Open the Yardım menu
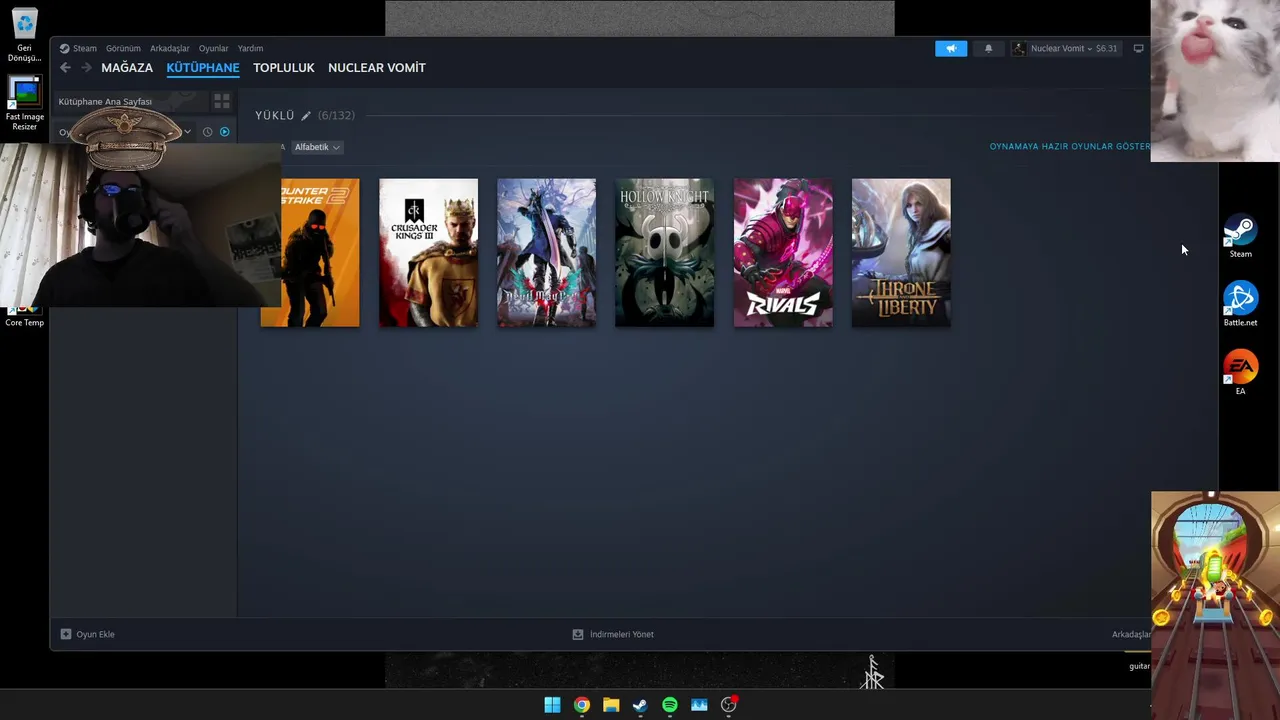Screen dimensions: 1280x720 [x=250, y=48]
